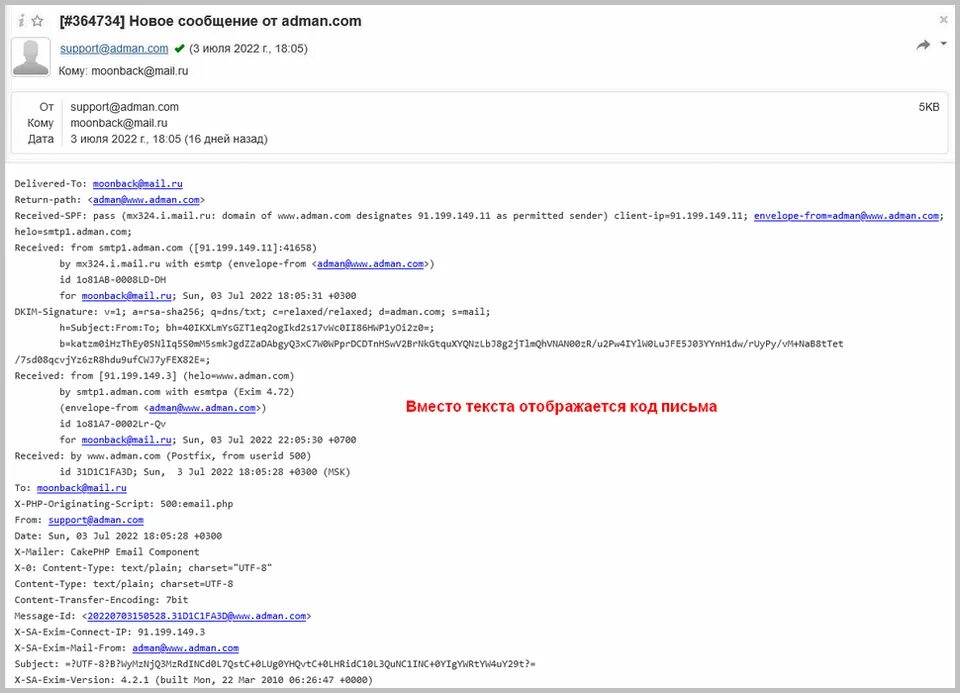Click the sender avatar picture
The image size is (960, 693).
tap(31, 57)
